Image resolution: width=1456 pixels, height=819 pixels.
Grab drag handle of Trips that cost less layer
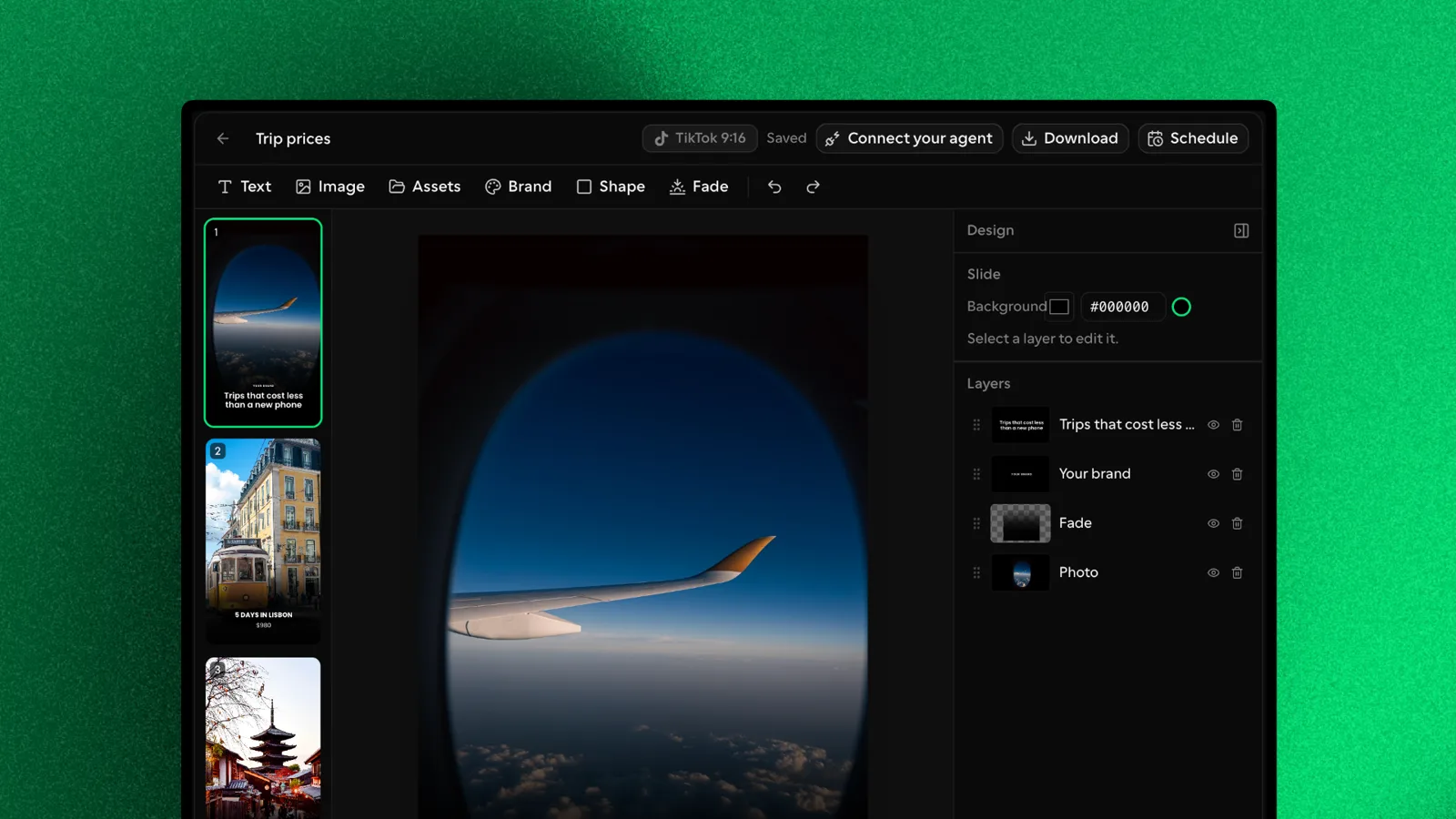[x=976, y=425]
